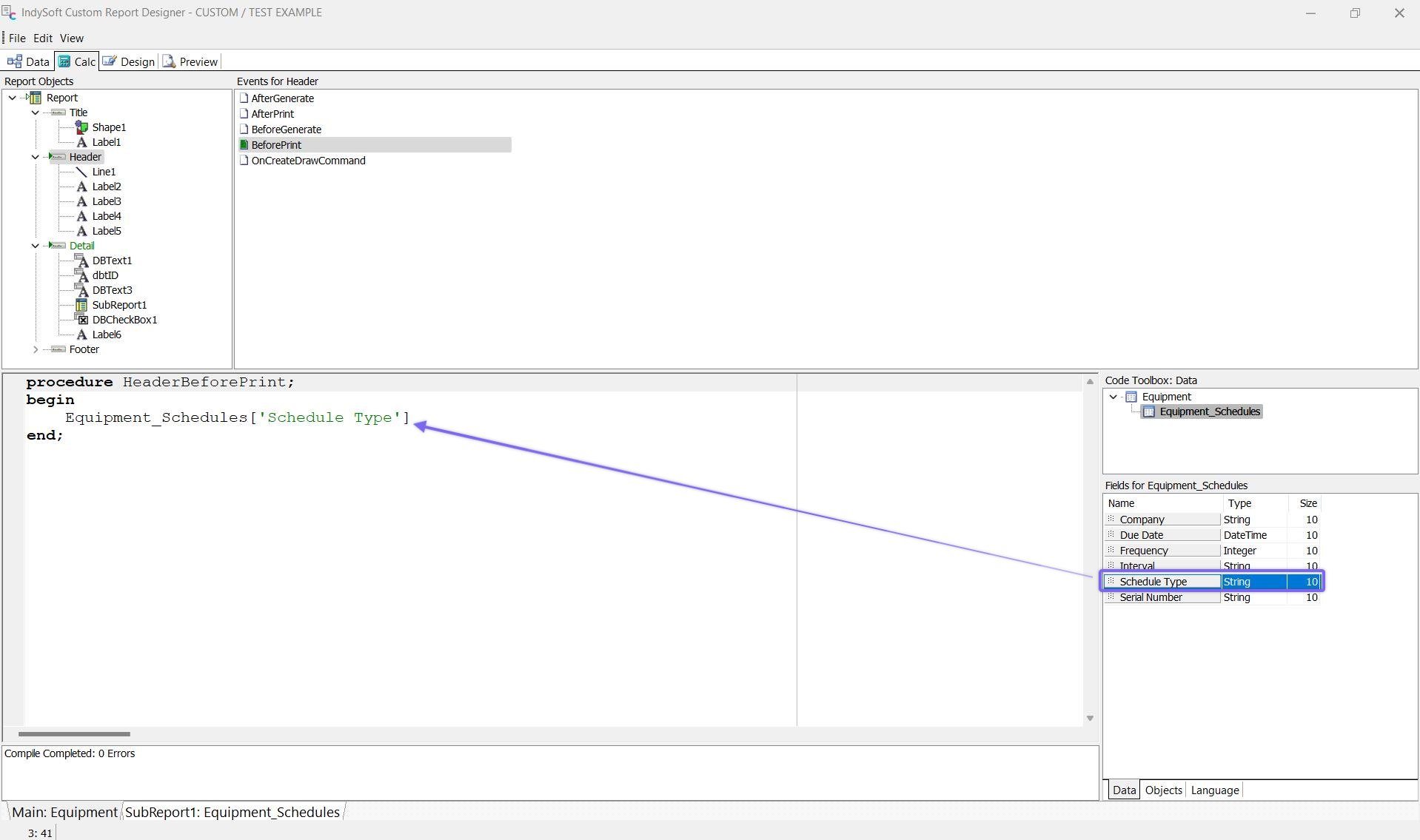Screen dimensions: 1420x840
Task: Click the BeforePrint event icon
Action: [244, 145]
